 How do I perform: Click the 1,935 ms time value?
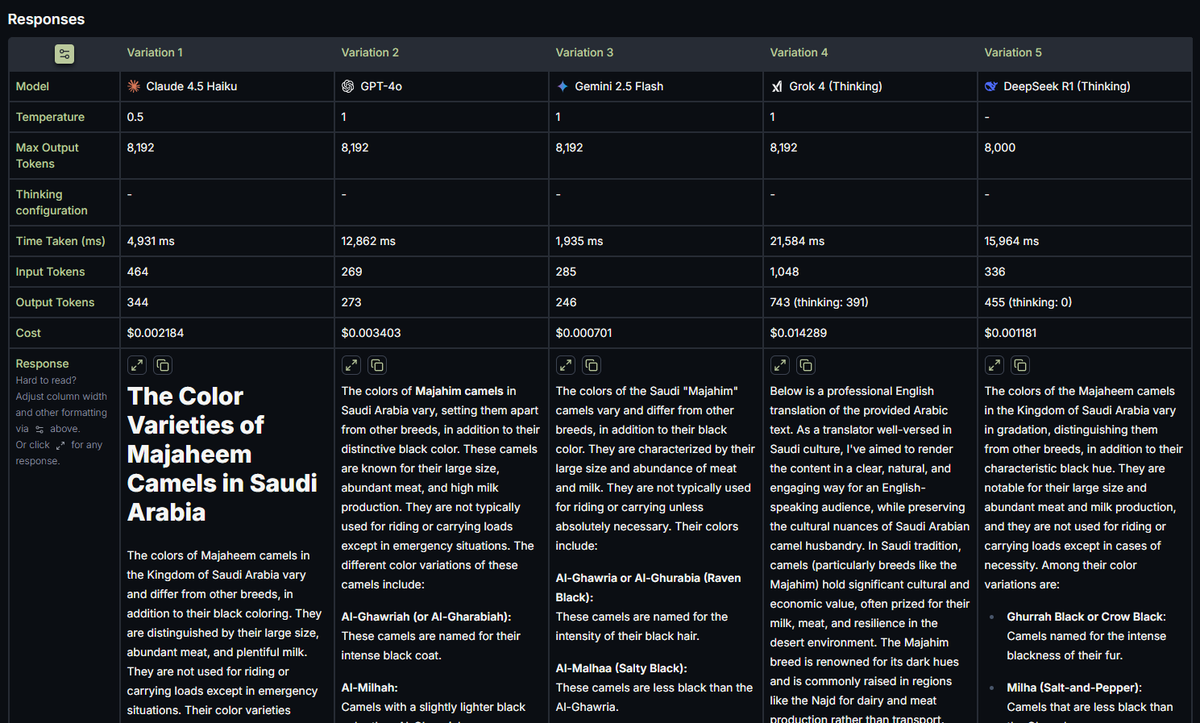click(580, 241)
